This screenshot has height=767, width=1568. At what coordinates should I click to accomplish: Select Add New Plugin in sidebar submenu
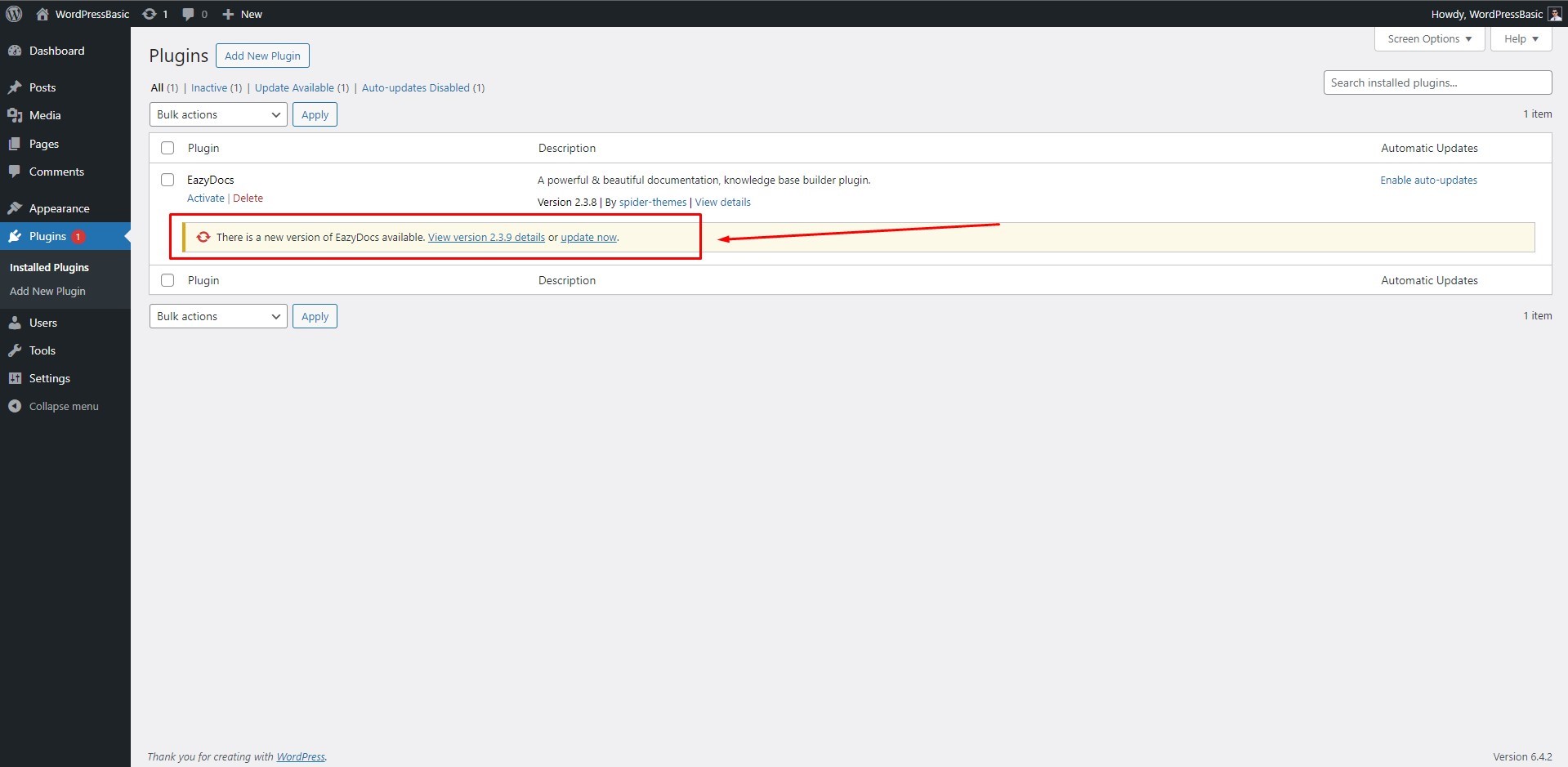pos(47,291)
